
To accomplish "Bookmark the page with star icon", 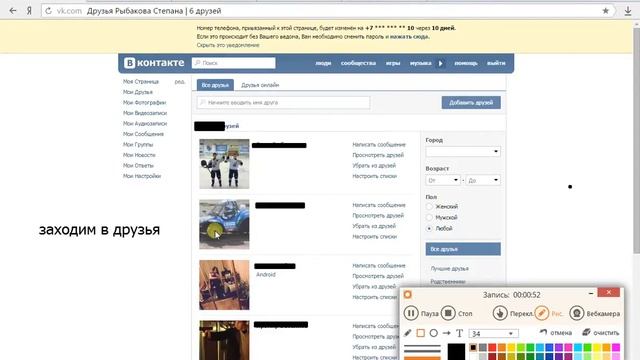I will click(606, 11).
